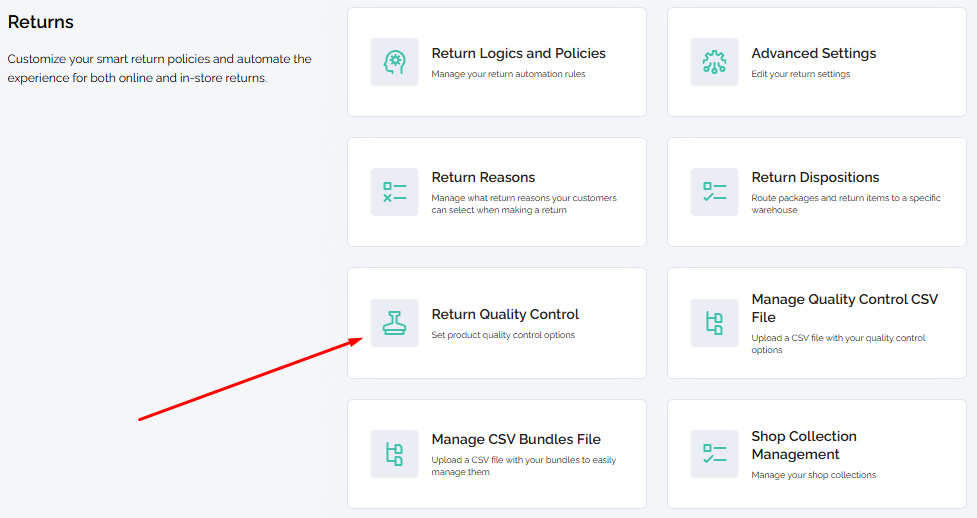Click the Shop Collection Management icon
This screenshot has width=977, height=518.
pos(714,454)
